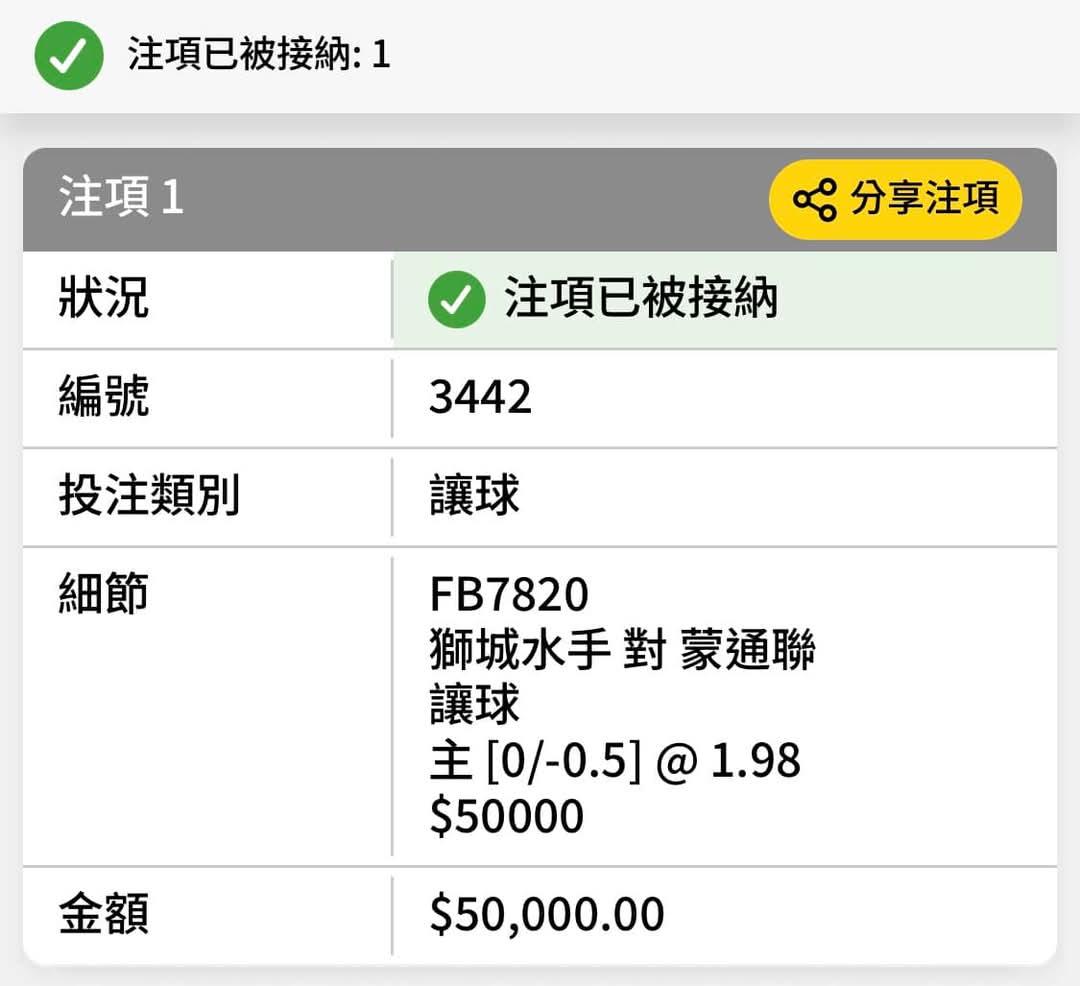Click the total amount $50,000.00
1080x986 pixels.
tap(547, 915)
